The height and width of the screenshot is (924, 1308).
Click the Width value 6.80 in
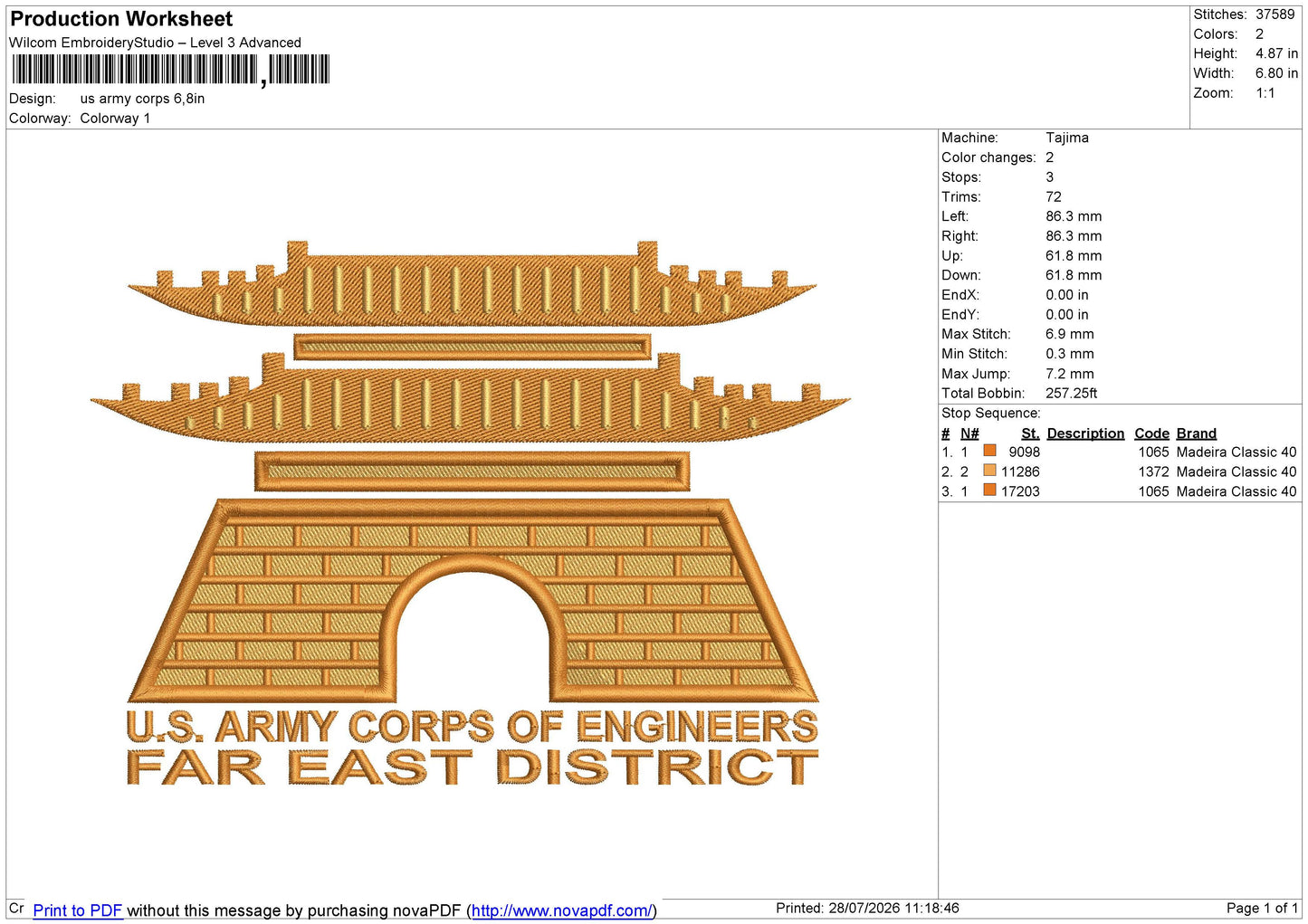(1276, 73)
